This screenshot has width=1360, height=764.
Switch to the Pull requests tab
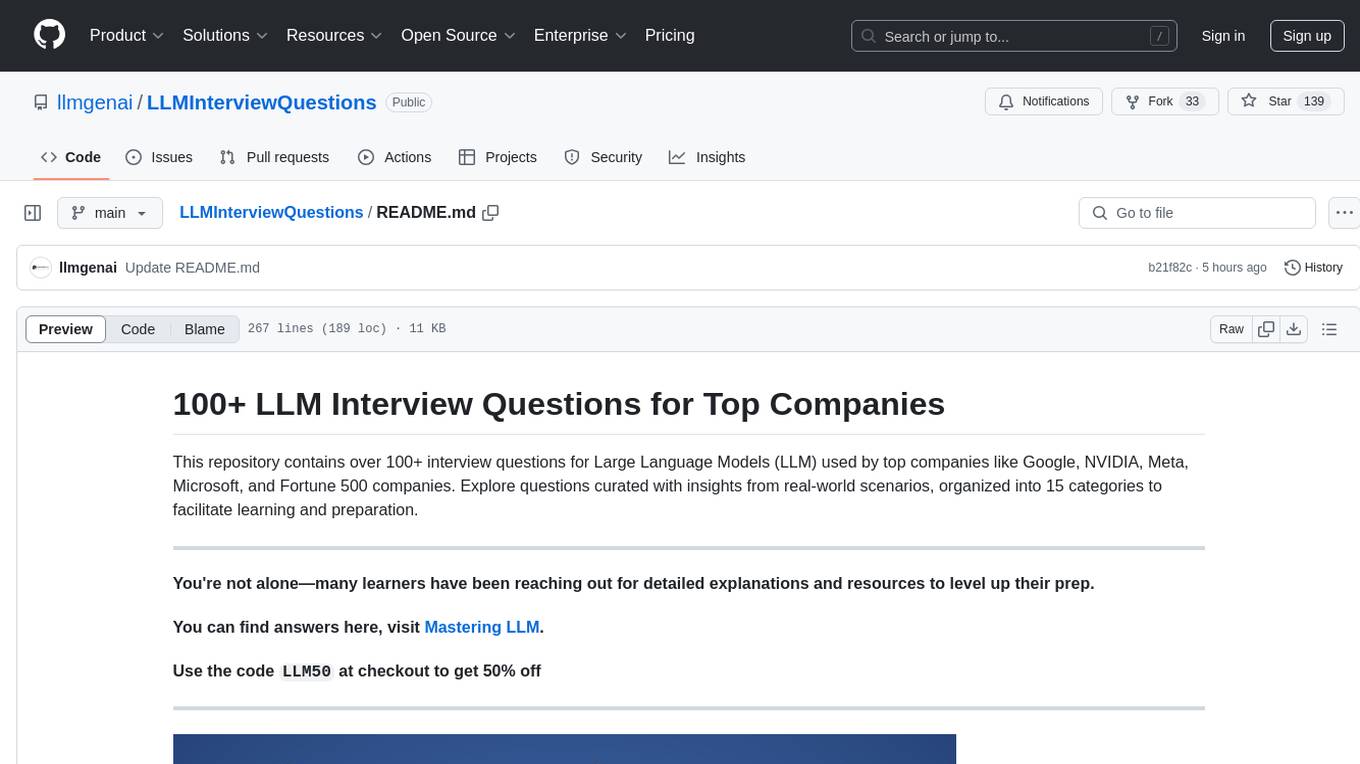point(274,157)
